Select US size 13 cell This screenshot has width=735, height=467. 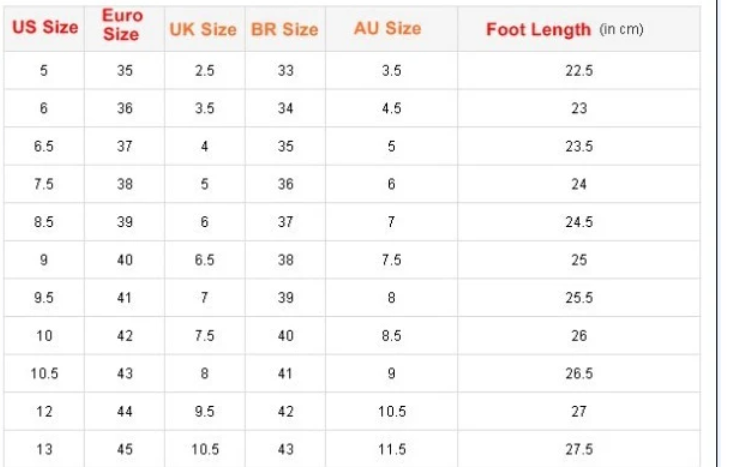point(44,449)
